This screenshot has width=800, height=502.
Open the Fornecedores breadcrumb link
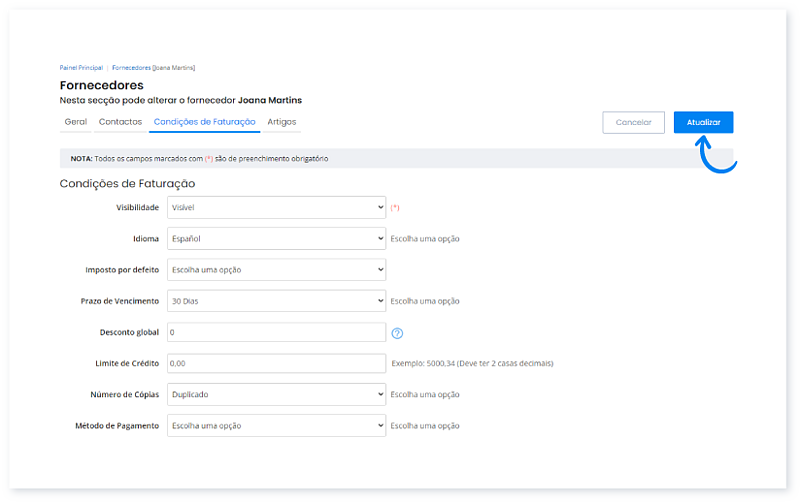click(131, 68)
